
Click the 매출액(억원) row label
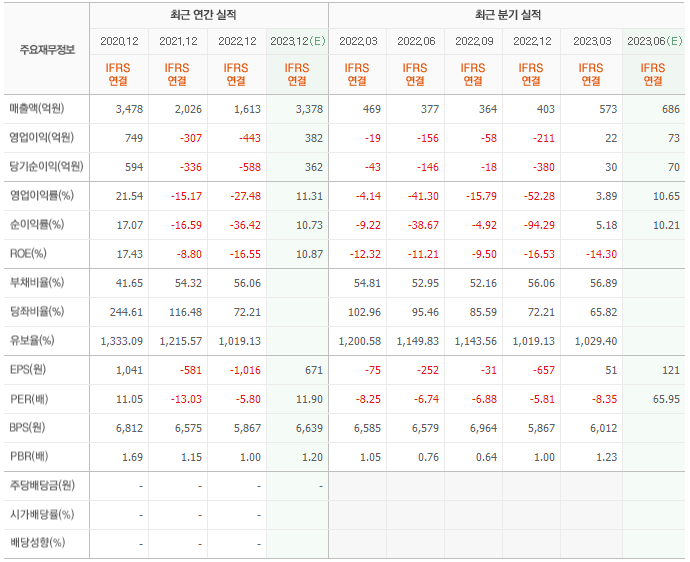tap(37, 108)
